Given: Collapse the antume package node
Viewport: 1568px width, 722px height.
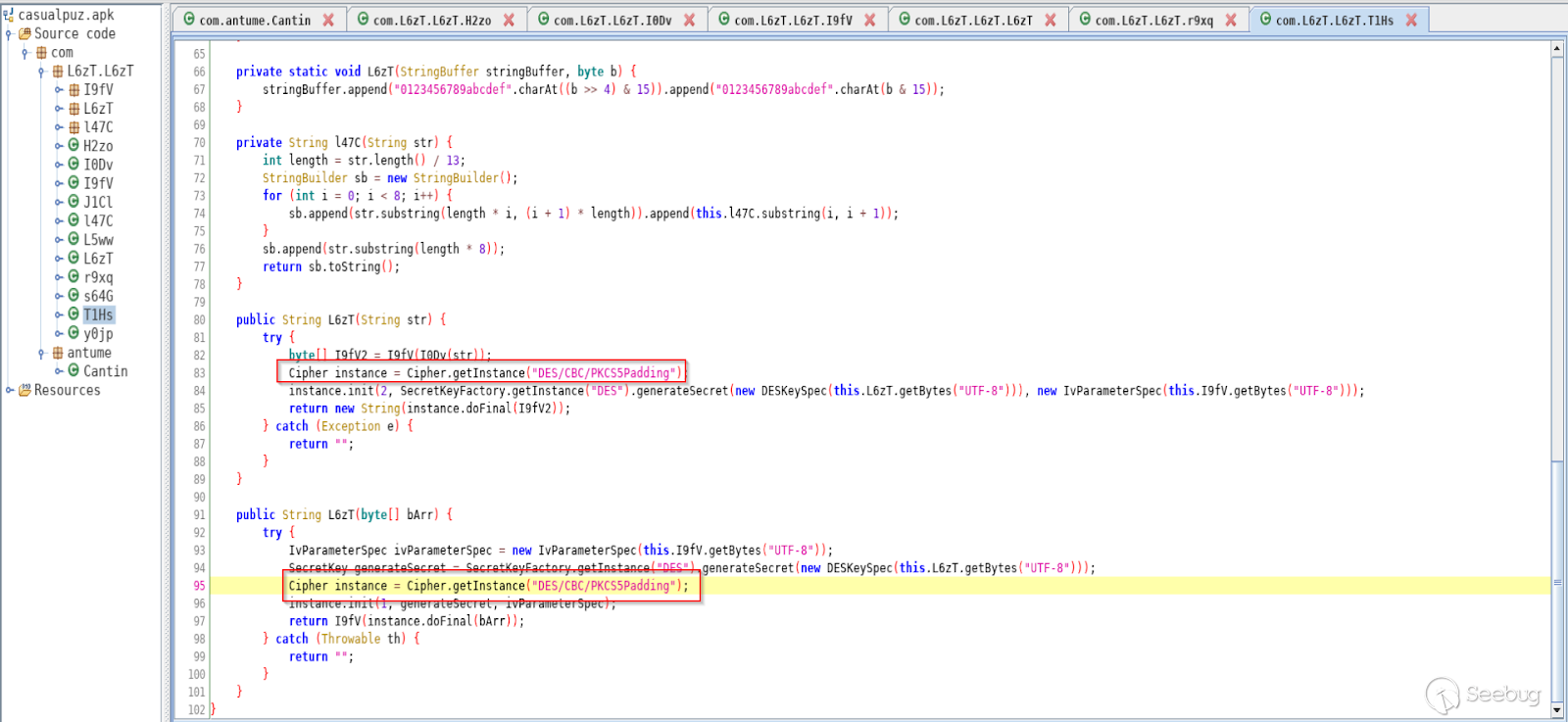Looking at the screenshot, I should (41, 353).
